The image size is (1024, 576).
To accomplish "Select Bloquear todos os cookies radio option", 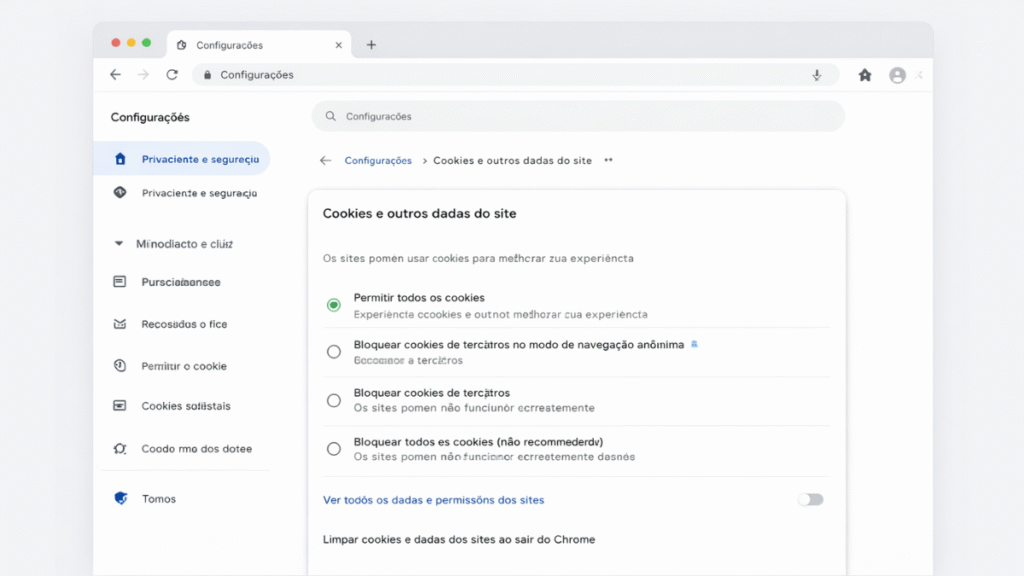I will (x=334, y=449).
